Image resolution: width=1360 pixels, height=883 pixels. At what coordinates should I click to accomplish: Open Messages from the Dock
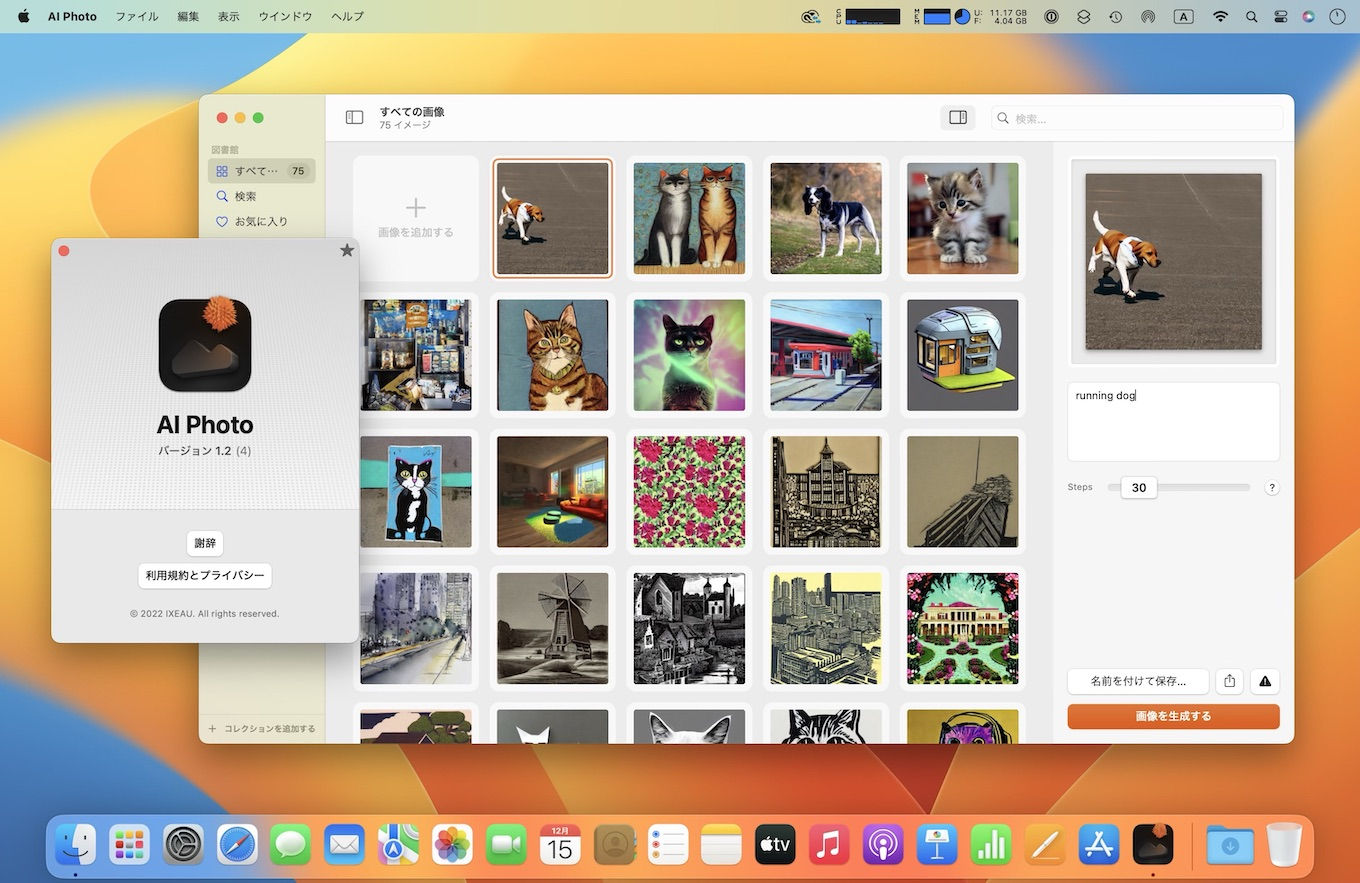[x=291, y=845]
